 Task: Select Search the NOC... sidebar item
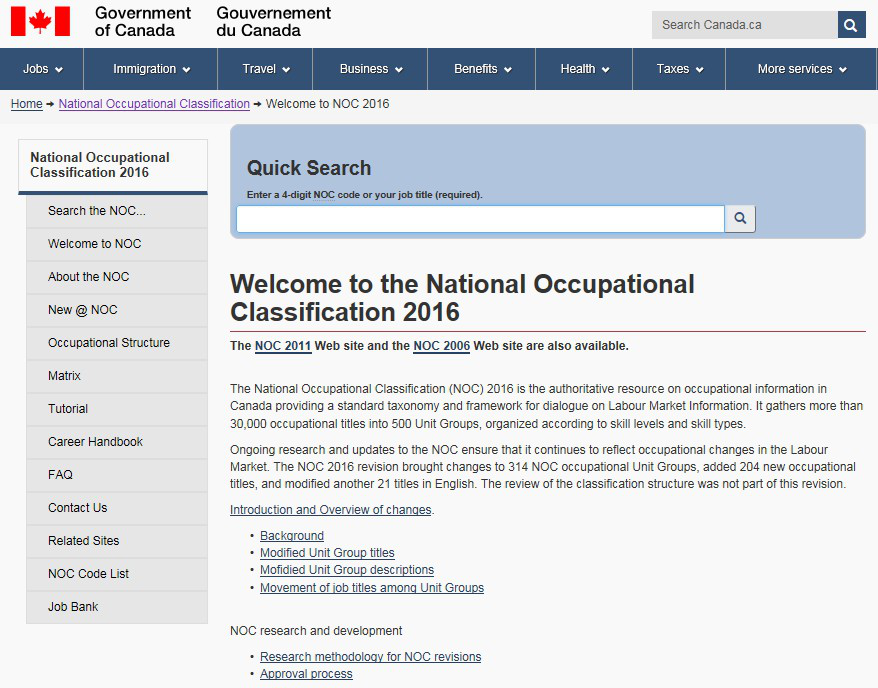coord(116,211)
